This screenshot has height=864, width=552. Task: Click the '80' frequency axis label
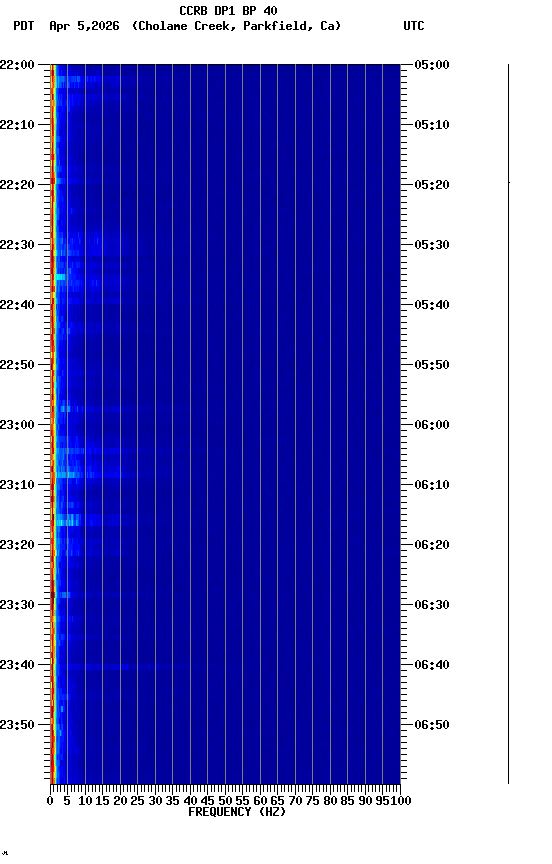[x=330, y=802]
